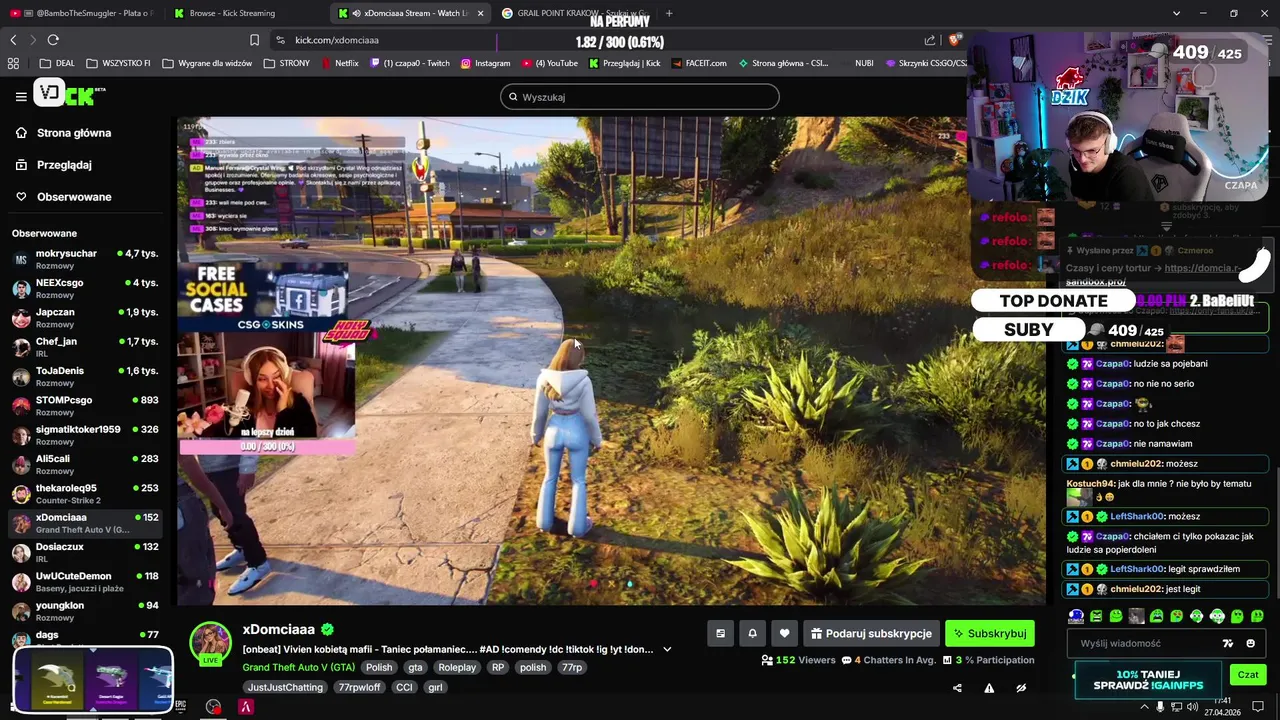Click the Roleplay tag
The width and height of the screenshot is (1280, 720).
click(457, 667)
